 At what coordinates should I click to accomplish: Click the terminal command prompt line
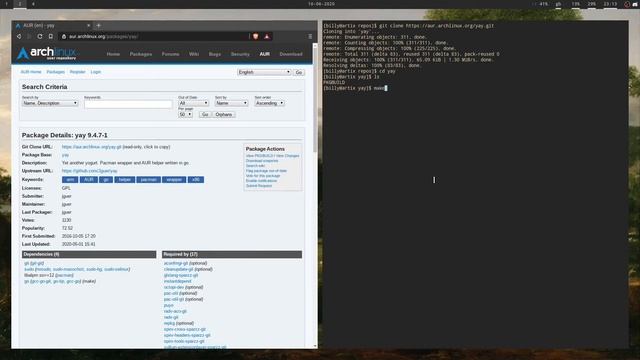[355, 88]
